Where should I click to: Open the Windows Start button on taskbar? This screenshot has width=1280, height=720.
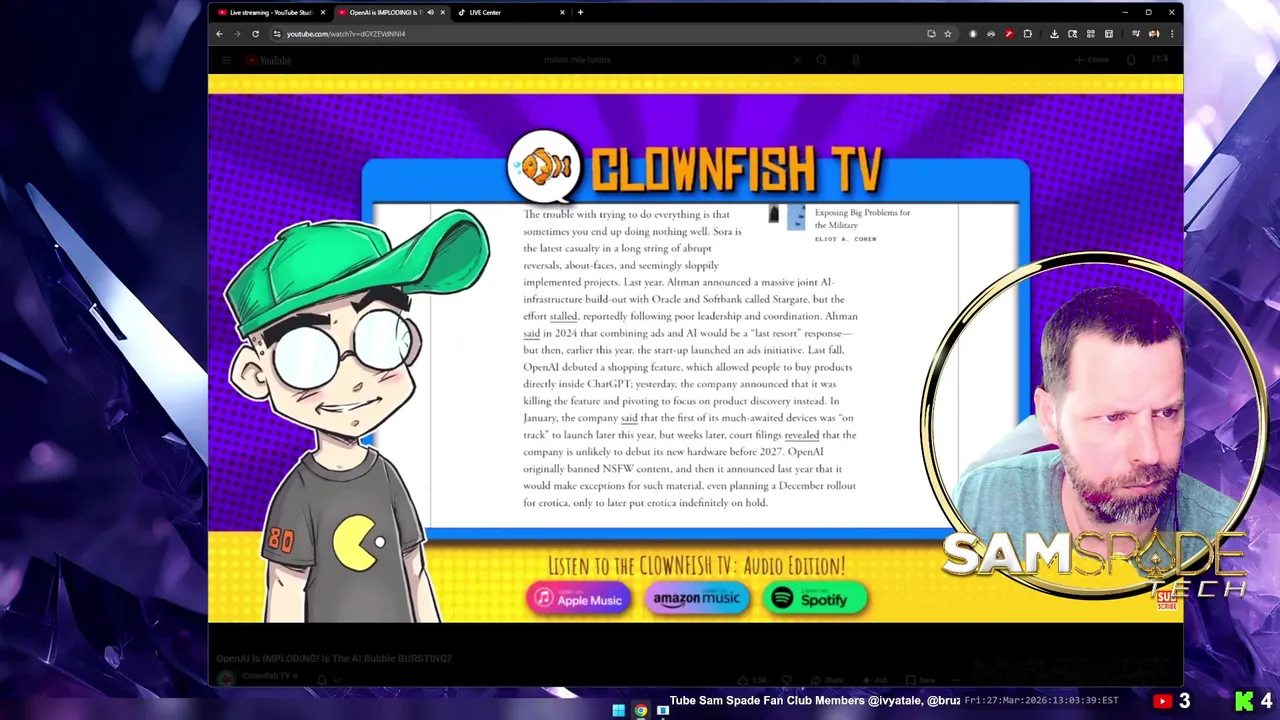(618, 711)
